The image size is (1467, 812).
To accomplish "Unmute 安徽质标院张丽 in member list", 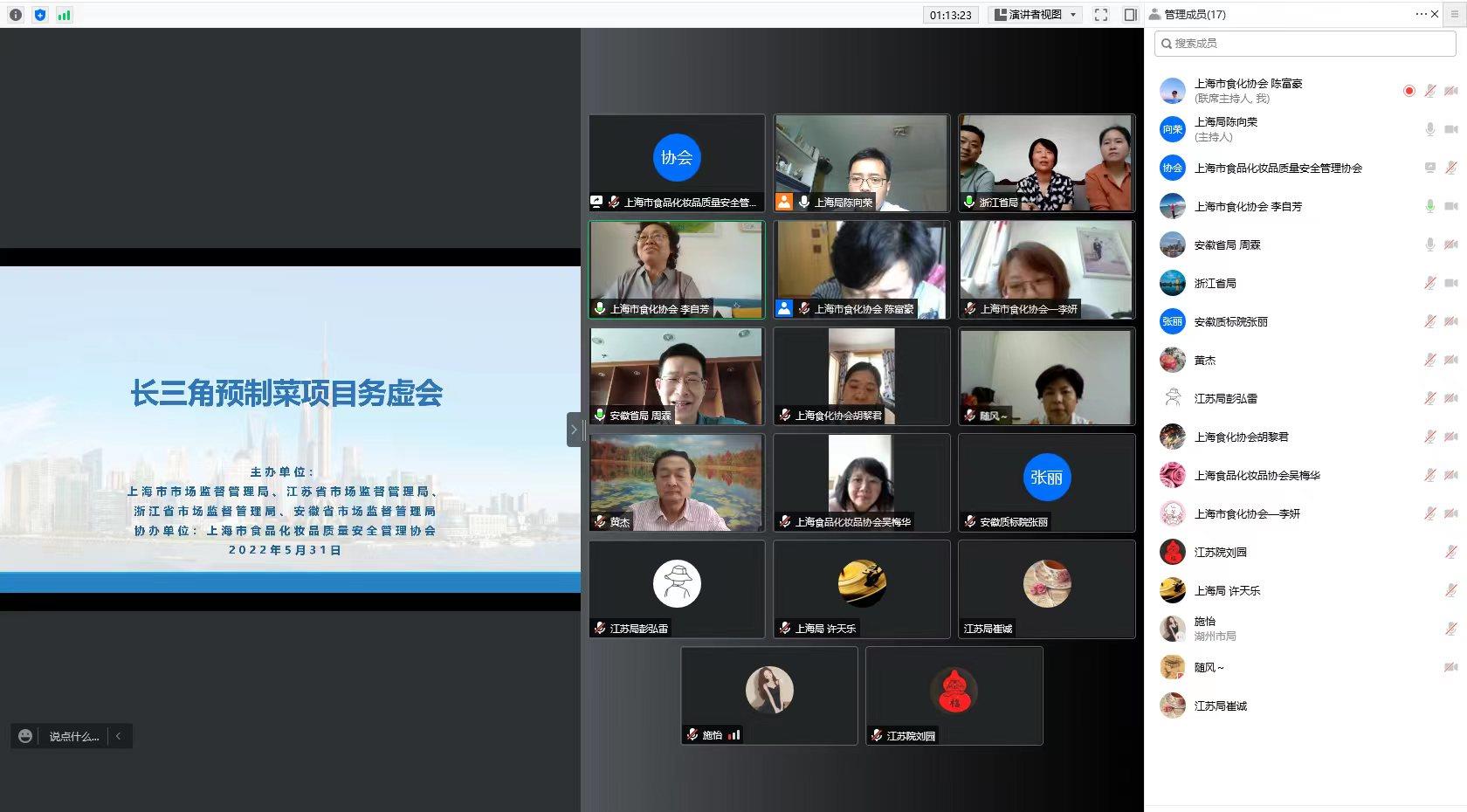I will pos(1429,321).
